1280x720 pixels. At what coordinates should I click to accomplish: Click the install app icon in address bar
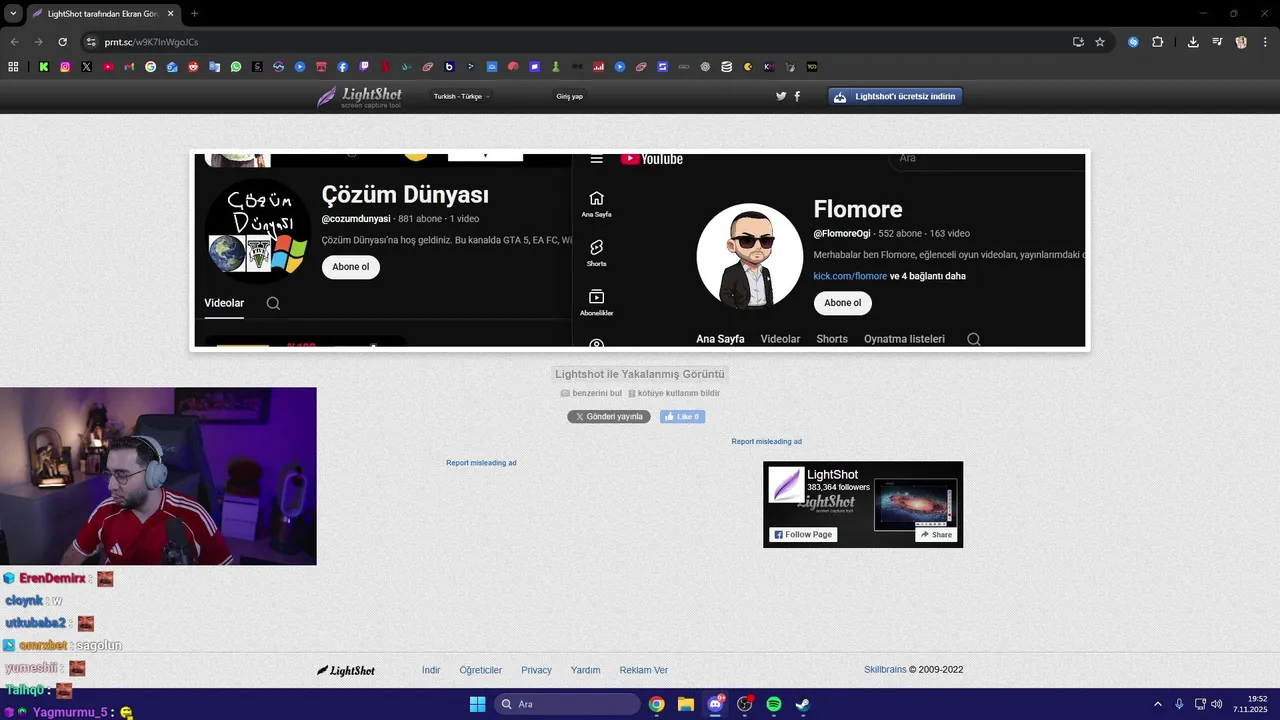point(1078,42)
